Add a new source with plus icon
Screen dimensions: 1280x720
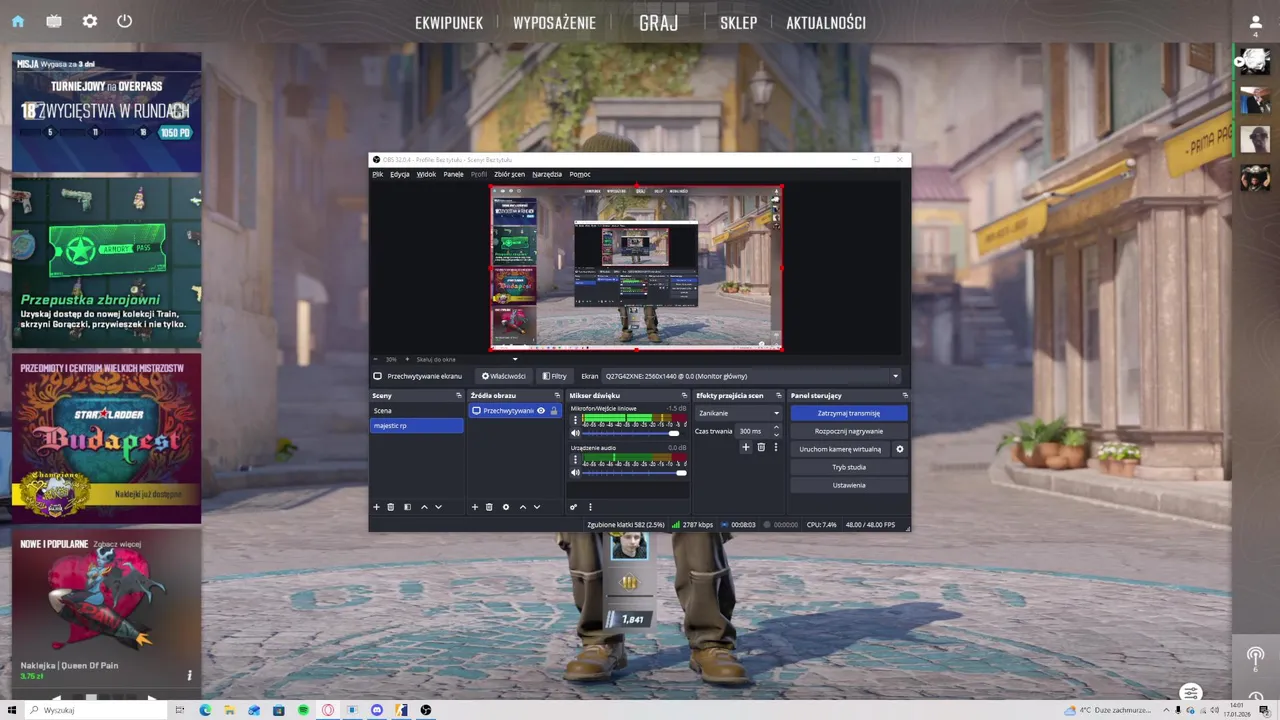475,507
